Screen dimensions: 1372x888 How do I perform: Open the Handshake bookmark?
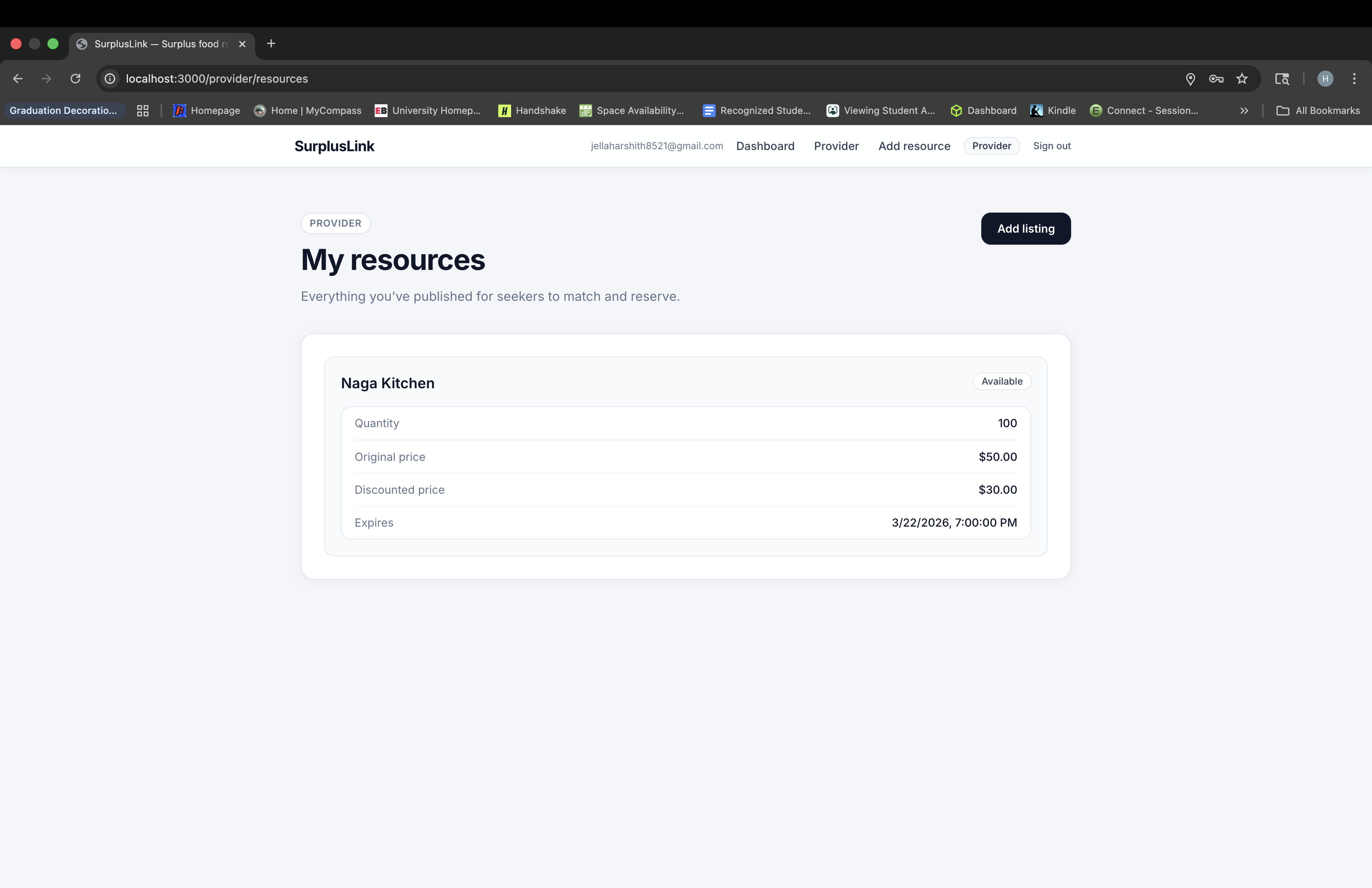532,111
